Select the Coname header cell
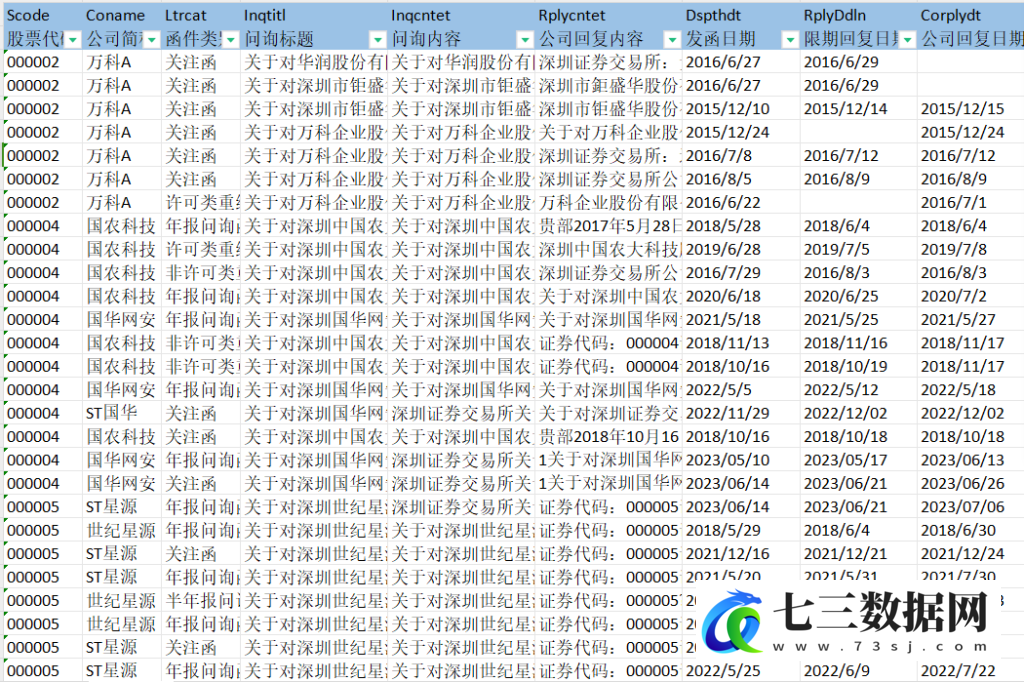 (x=122, y=15)
